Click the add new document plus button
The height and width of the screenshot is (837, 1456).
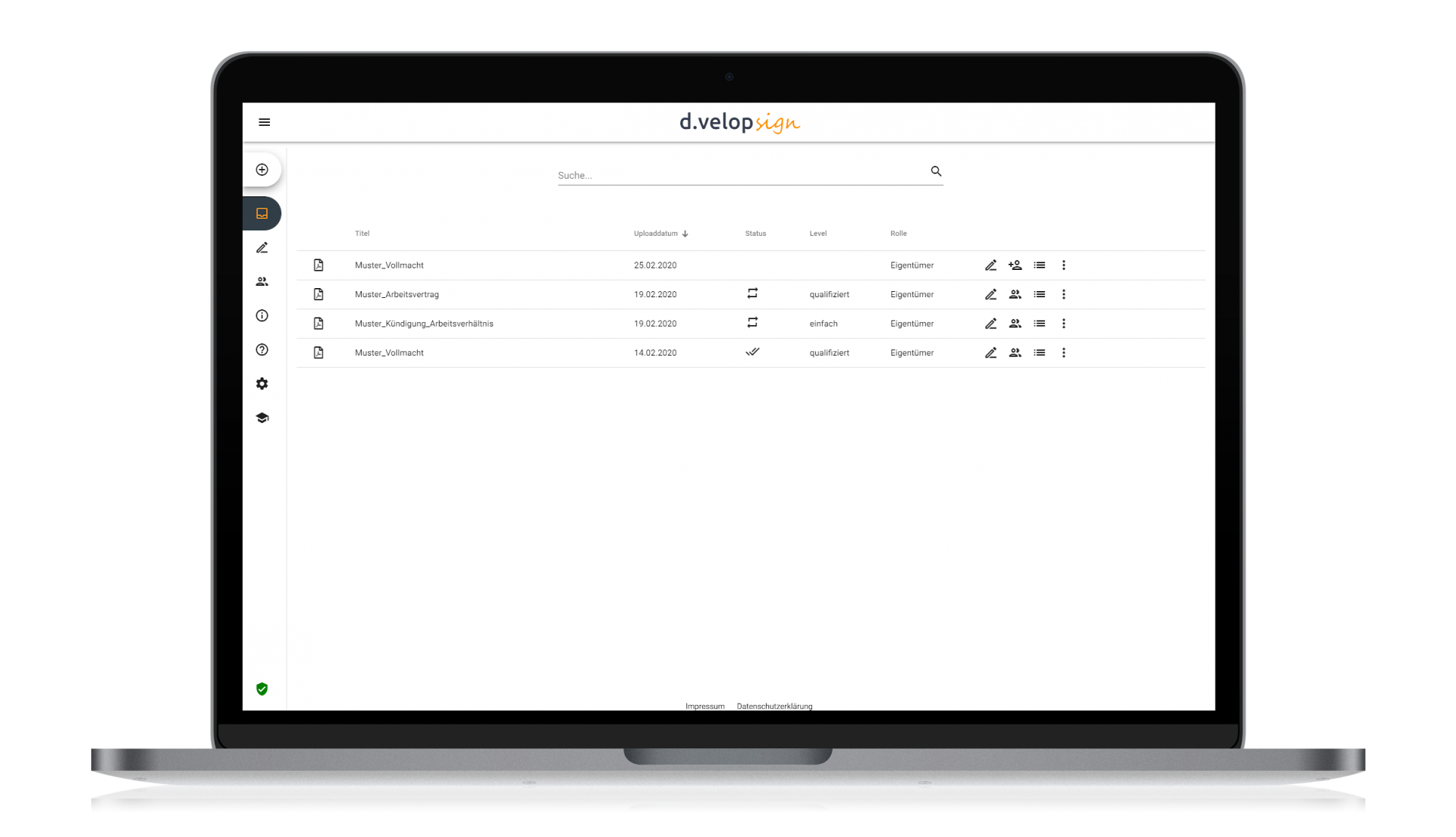point(262,170)
